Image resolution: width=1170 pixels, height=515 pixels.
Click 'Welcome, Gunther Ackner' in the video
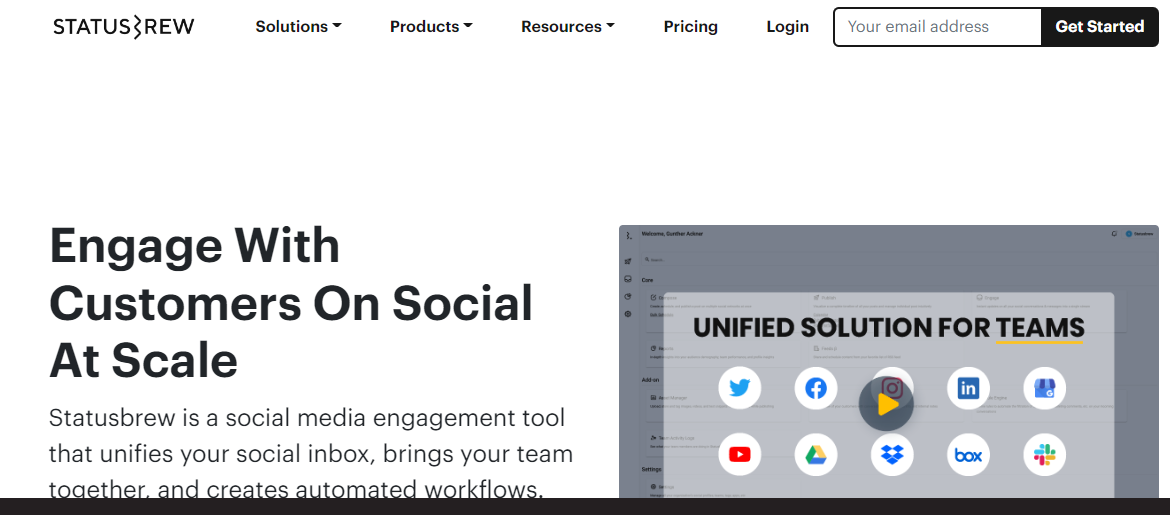pyautogui.click(x=672, y=234)
